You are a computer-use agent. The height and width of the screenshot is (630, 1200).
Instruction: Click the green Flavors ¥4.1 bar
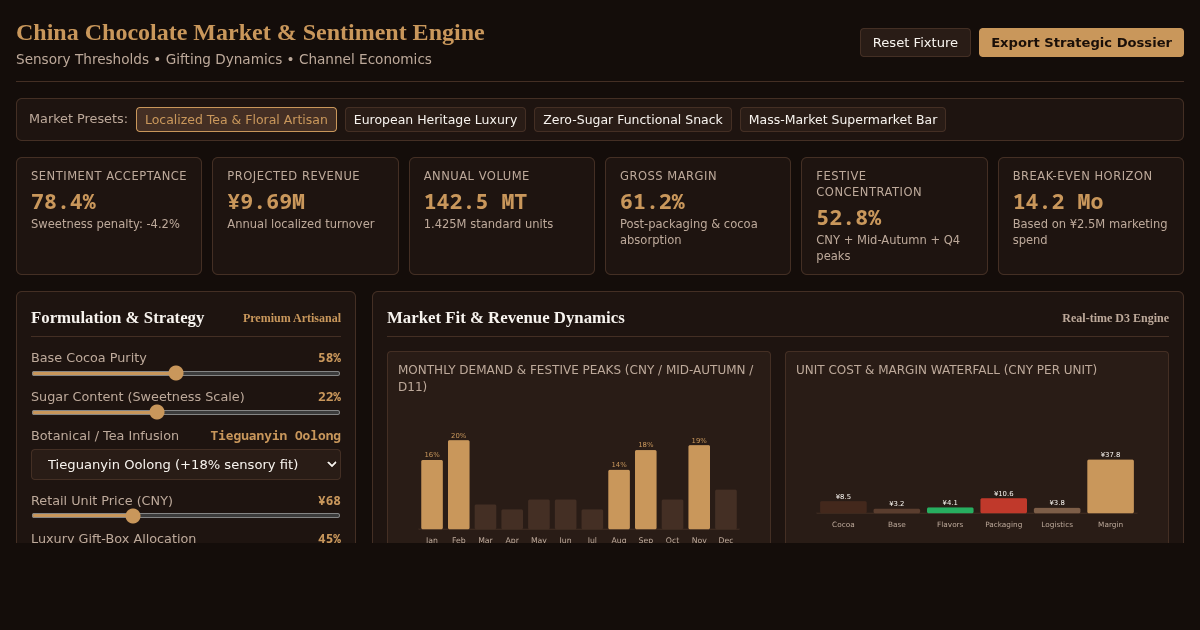(x=950, y=510)
